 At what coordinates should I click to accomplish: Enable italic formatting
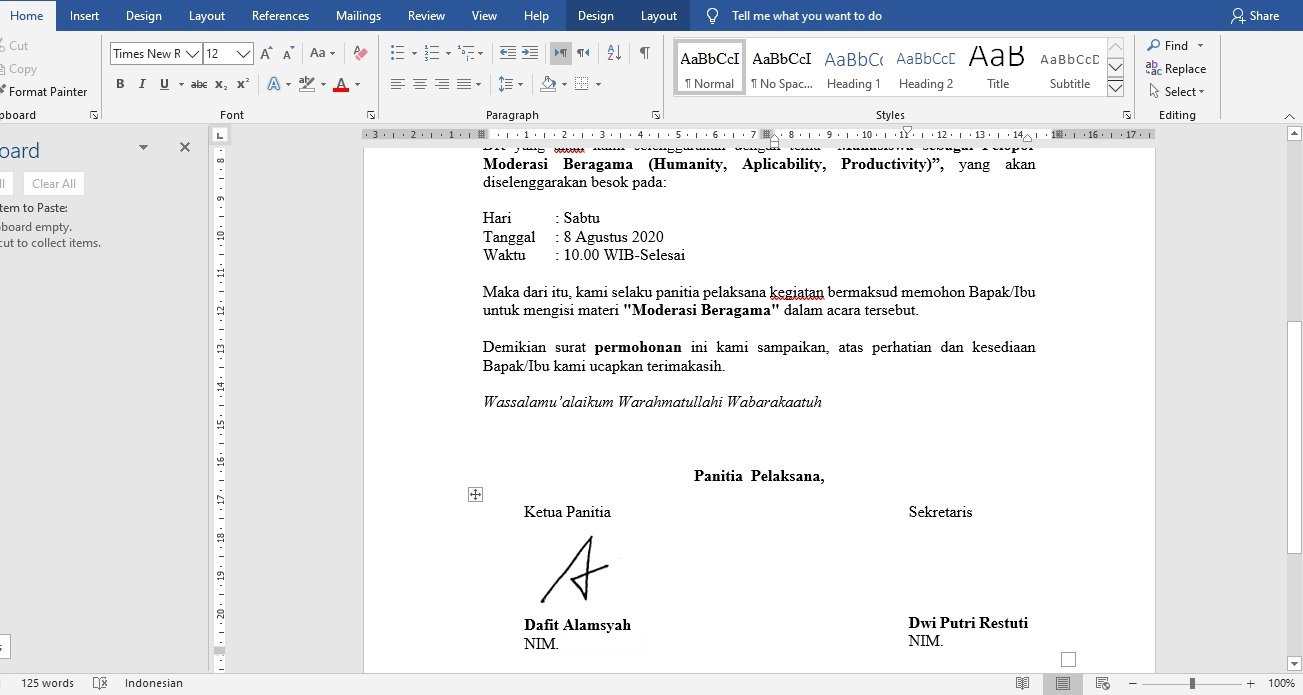(141, 85)
